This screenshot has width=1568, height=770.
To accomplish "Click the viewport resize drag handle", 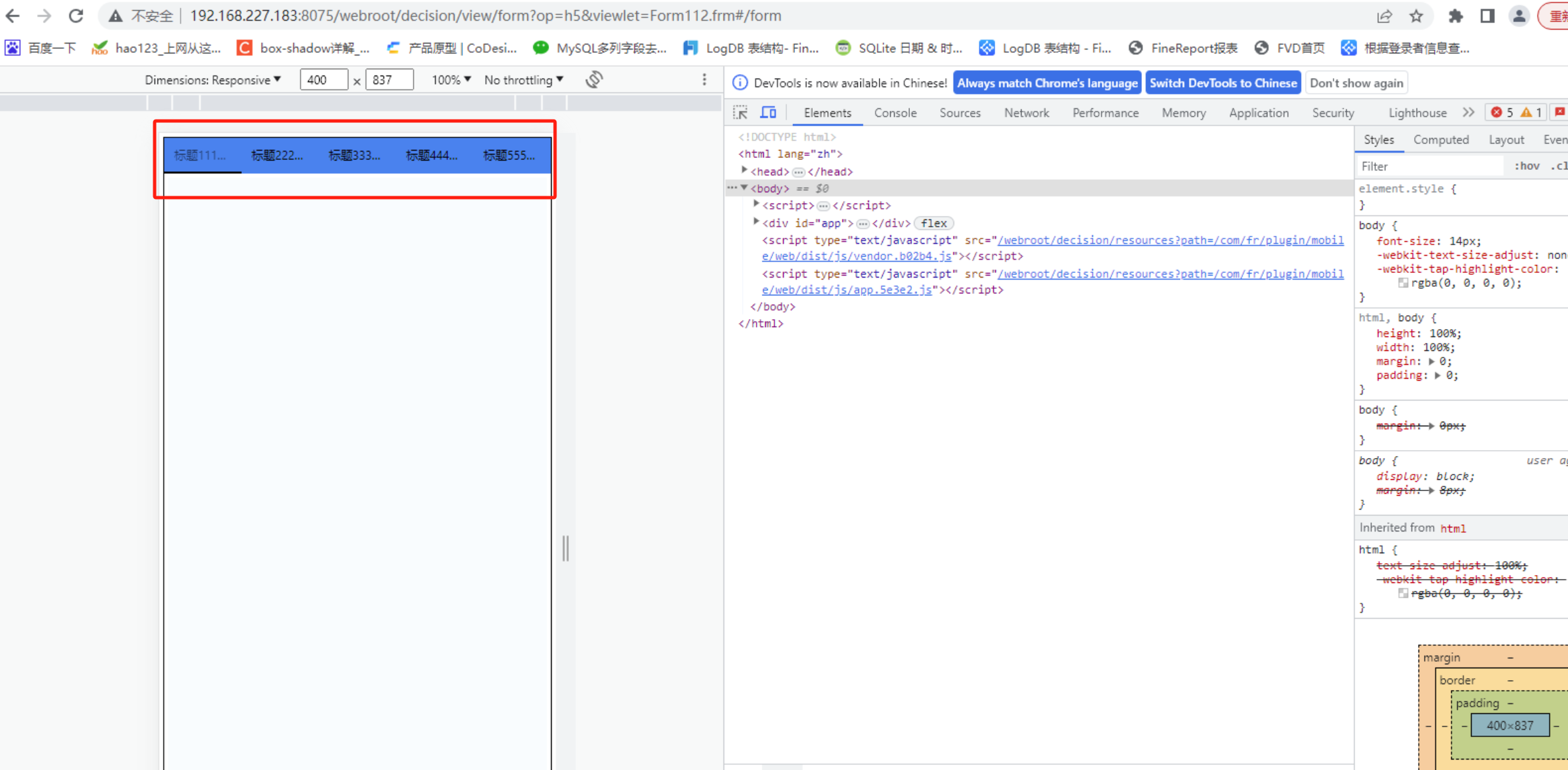I will click(566, 548).
